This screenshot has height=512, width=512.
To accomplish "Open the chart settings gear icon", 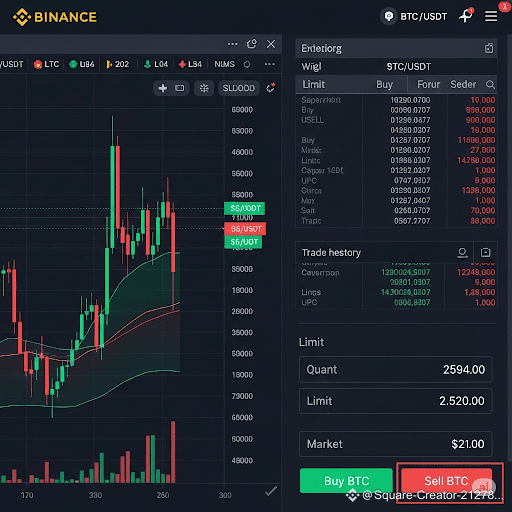I will click(204, 88).
